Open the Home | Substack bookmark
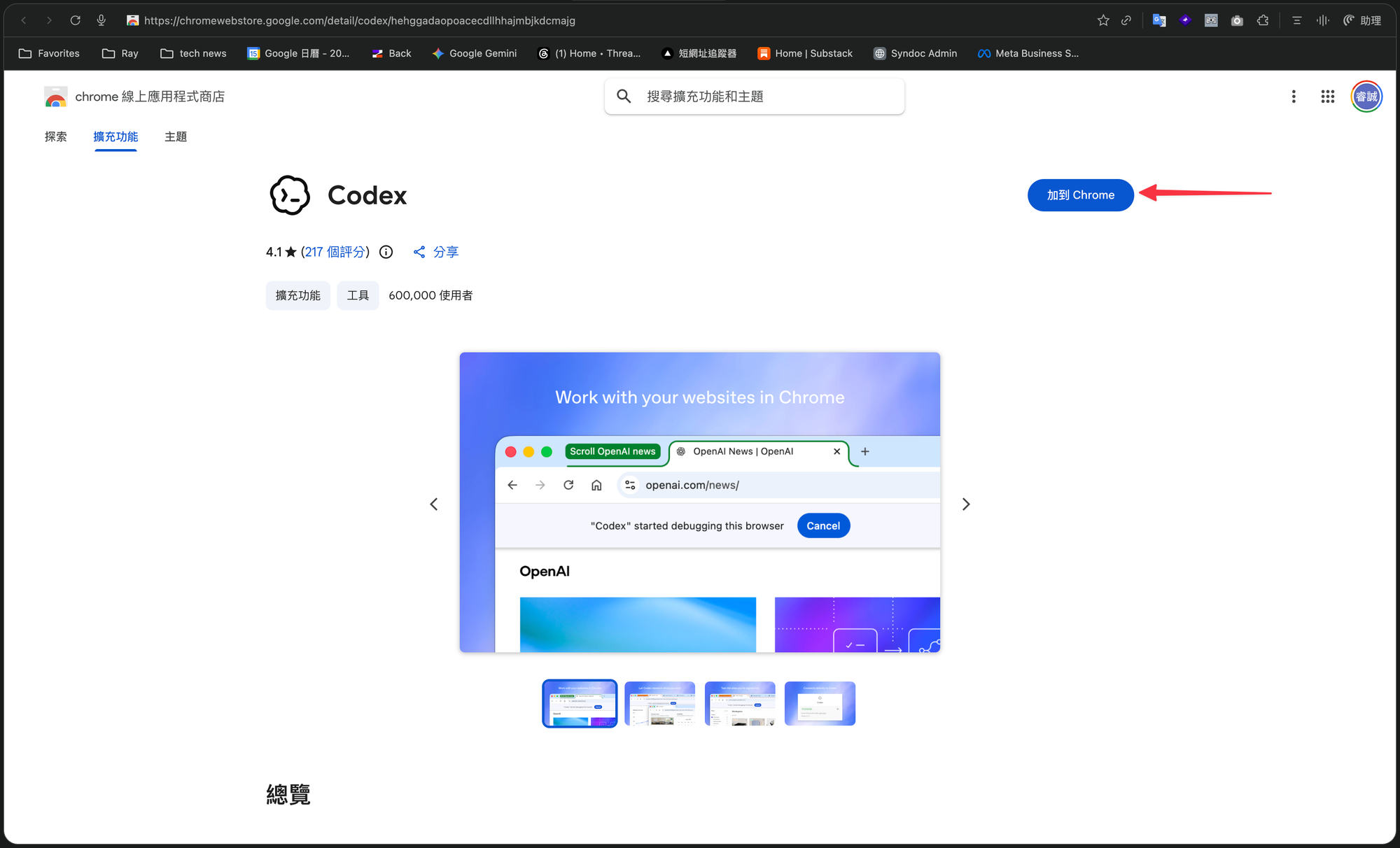This screenshot has width=1400, height=848. (x=805, y=53)
